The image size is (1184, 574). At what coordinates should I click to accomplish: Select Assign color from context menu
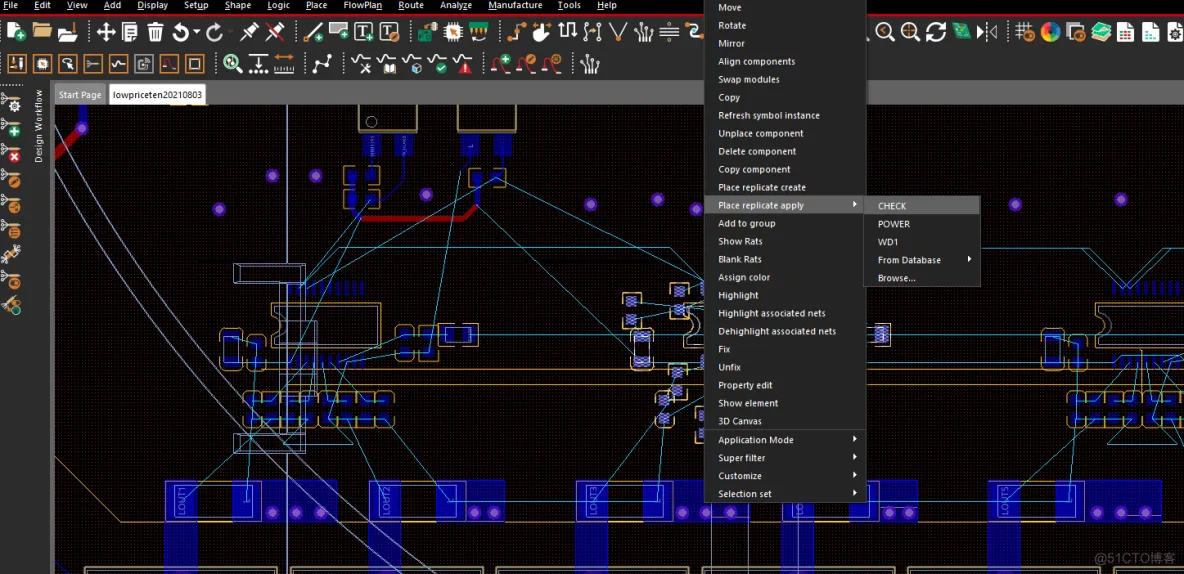(785, 277)
